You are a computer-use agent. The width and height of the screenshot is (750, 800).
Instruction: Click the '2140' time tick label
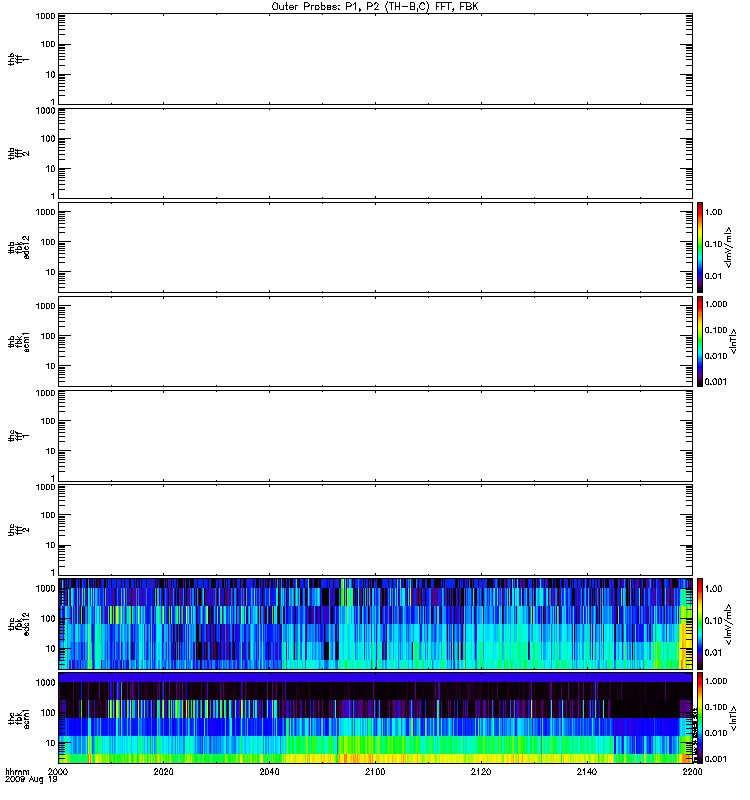(587, 771)
